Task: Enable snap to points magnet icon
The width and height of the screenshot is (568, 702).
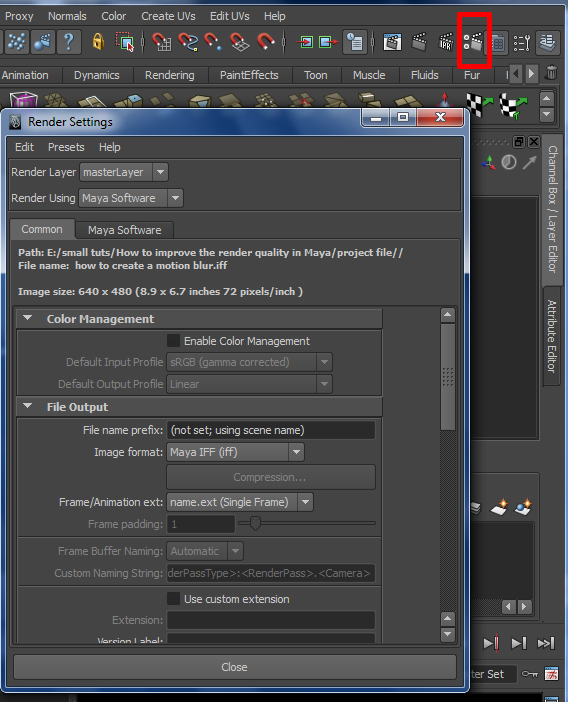Action: pyautogui.click(x=213, y=43)
